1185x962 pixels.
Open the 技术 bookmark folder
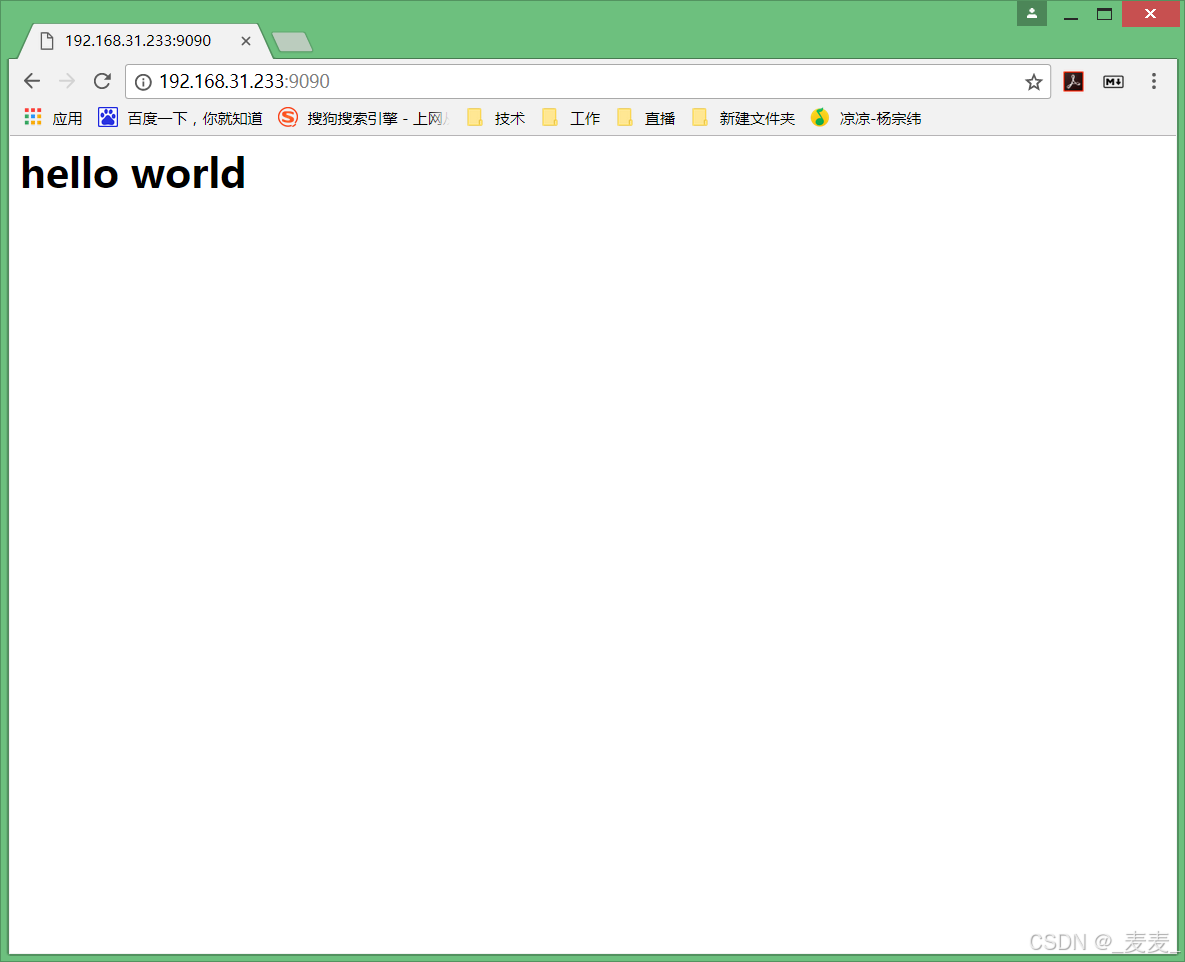pos(496,118)
